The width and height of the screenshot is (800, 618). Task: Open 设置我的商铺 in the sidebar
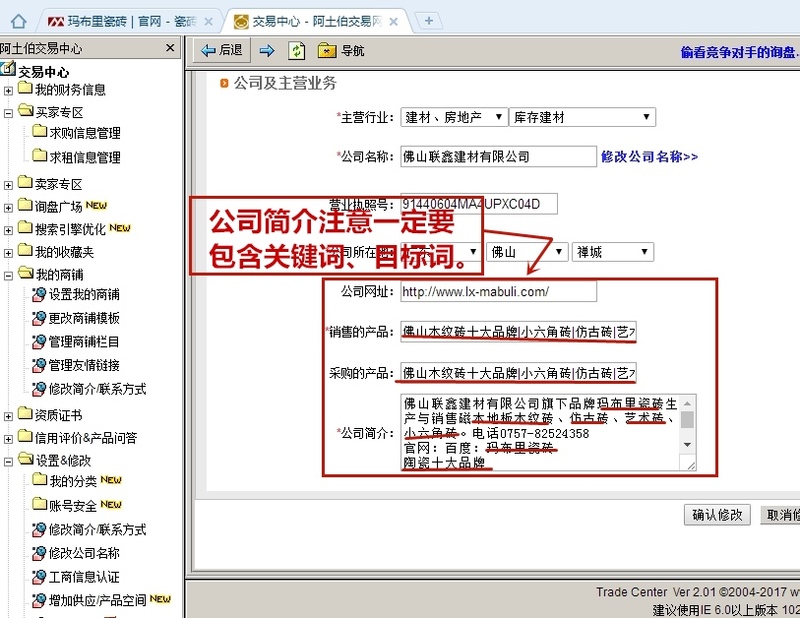[84, 294]
